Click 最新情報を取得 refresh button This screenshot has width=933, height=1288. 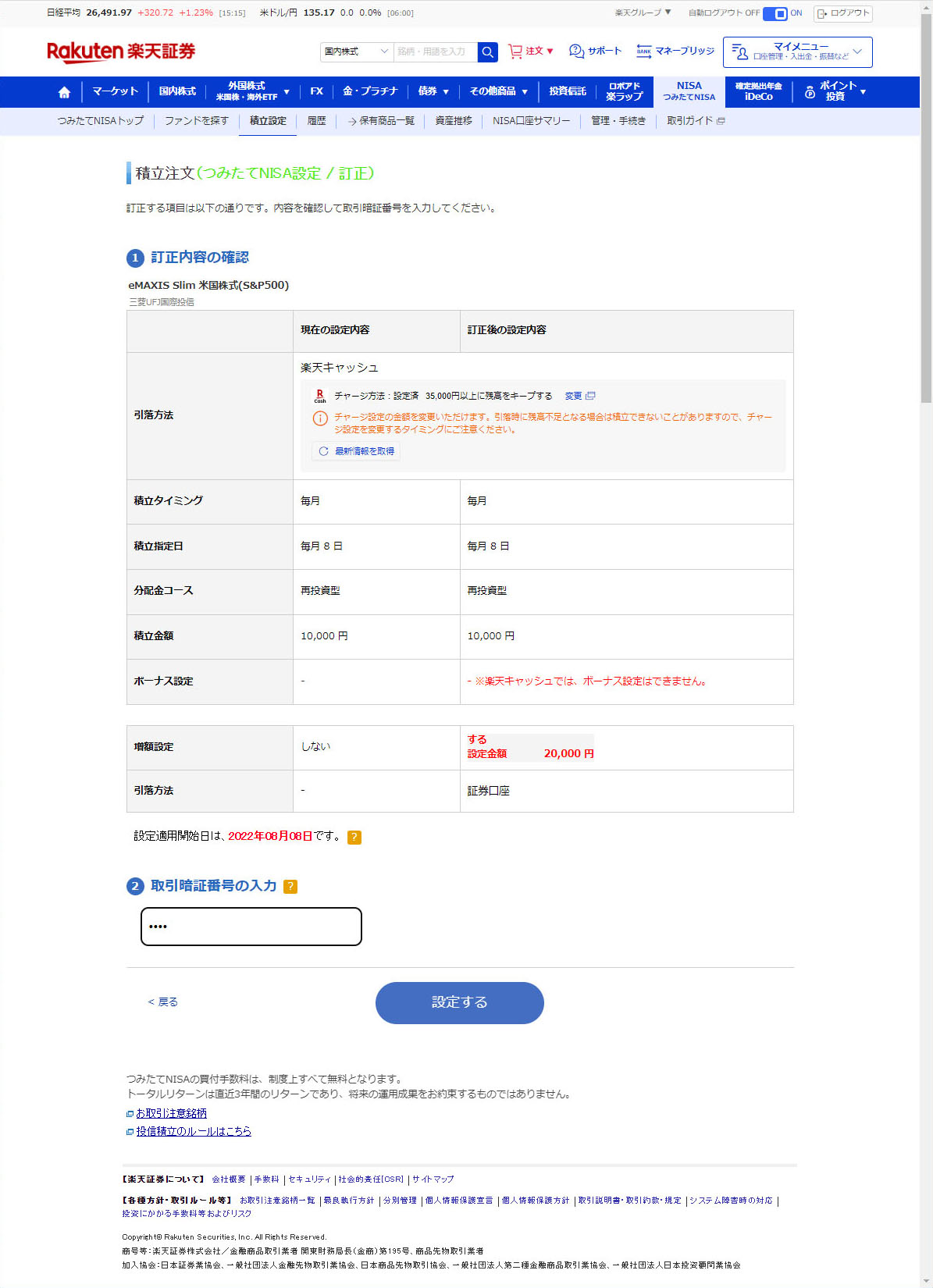pos(357,451)
